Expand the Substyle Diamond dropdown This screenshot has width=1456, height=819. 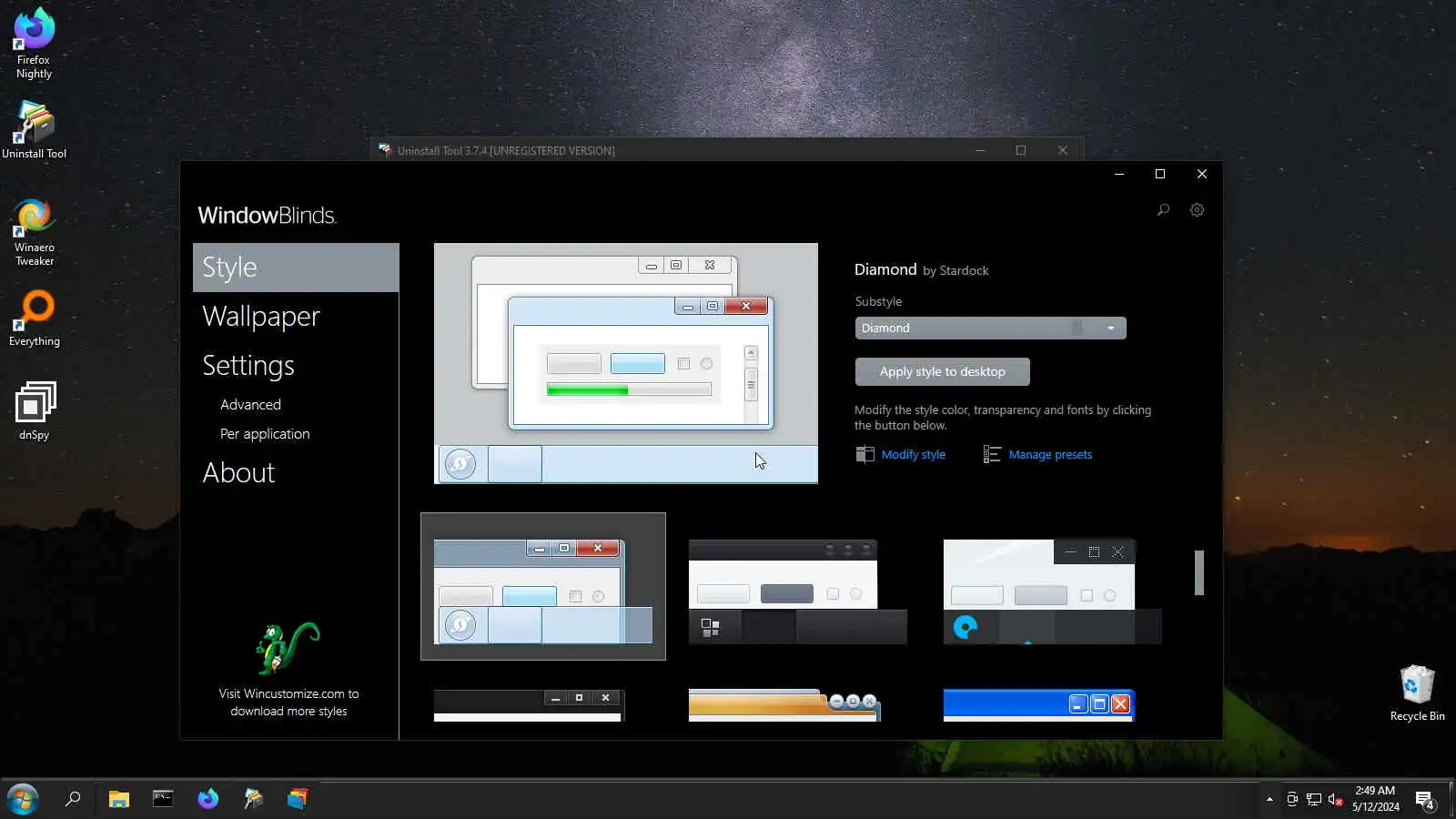click(990, 328)
